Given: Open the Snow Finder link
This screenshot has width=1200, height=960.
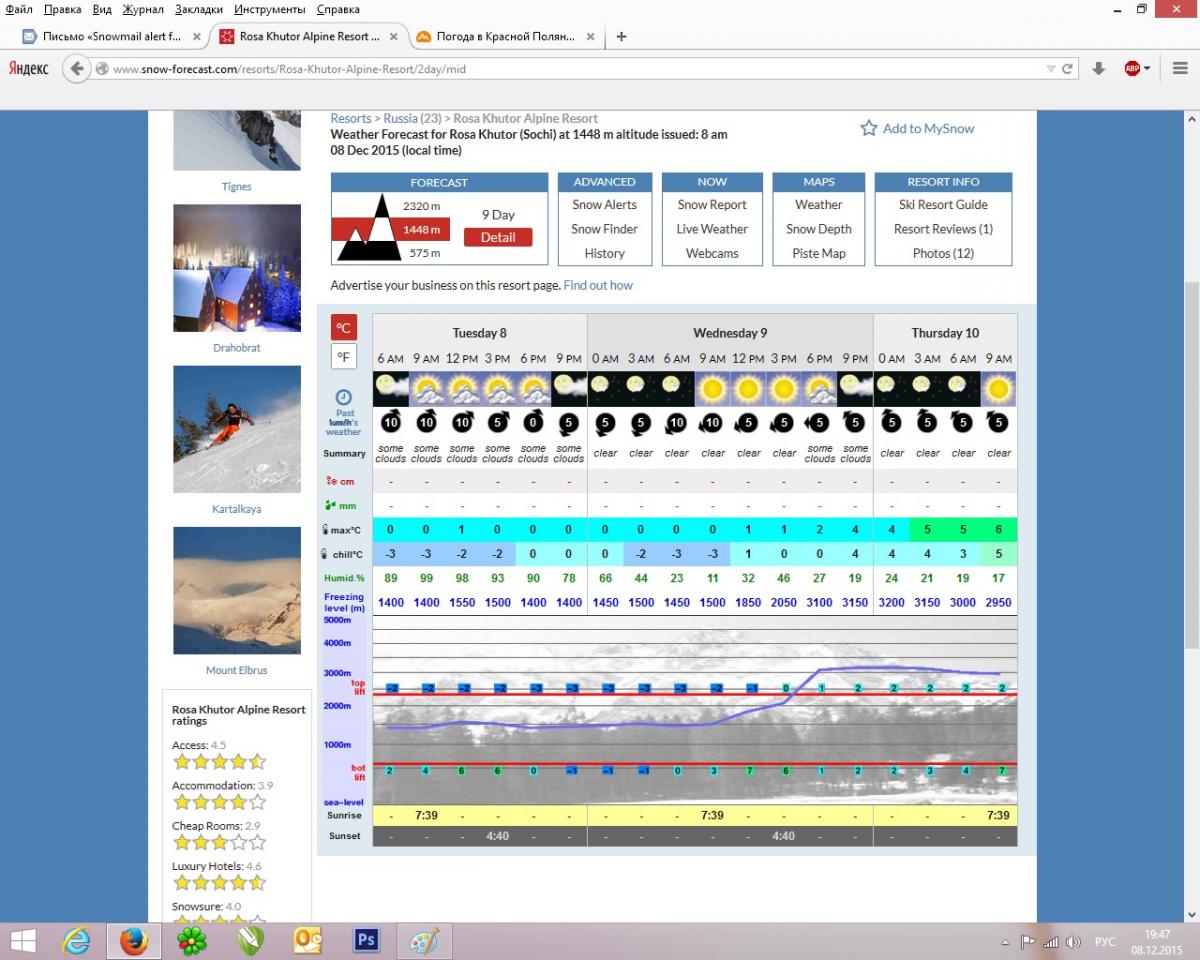Looking at the screenshot, I should (605, 229).
